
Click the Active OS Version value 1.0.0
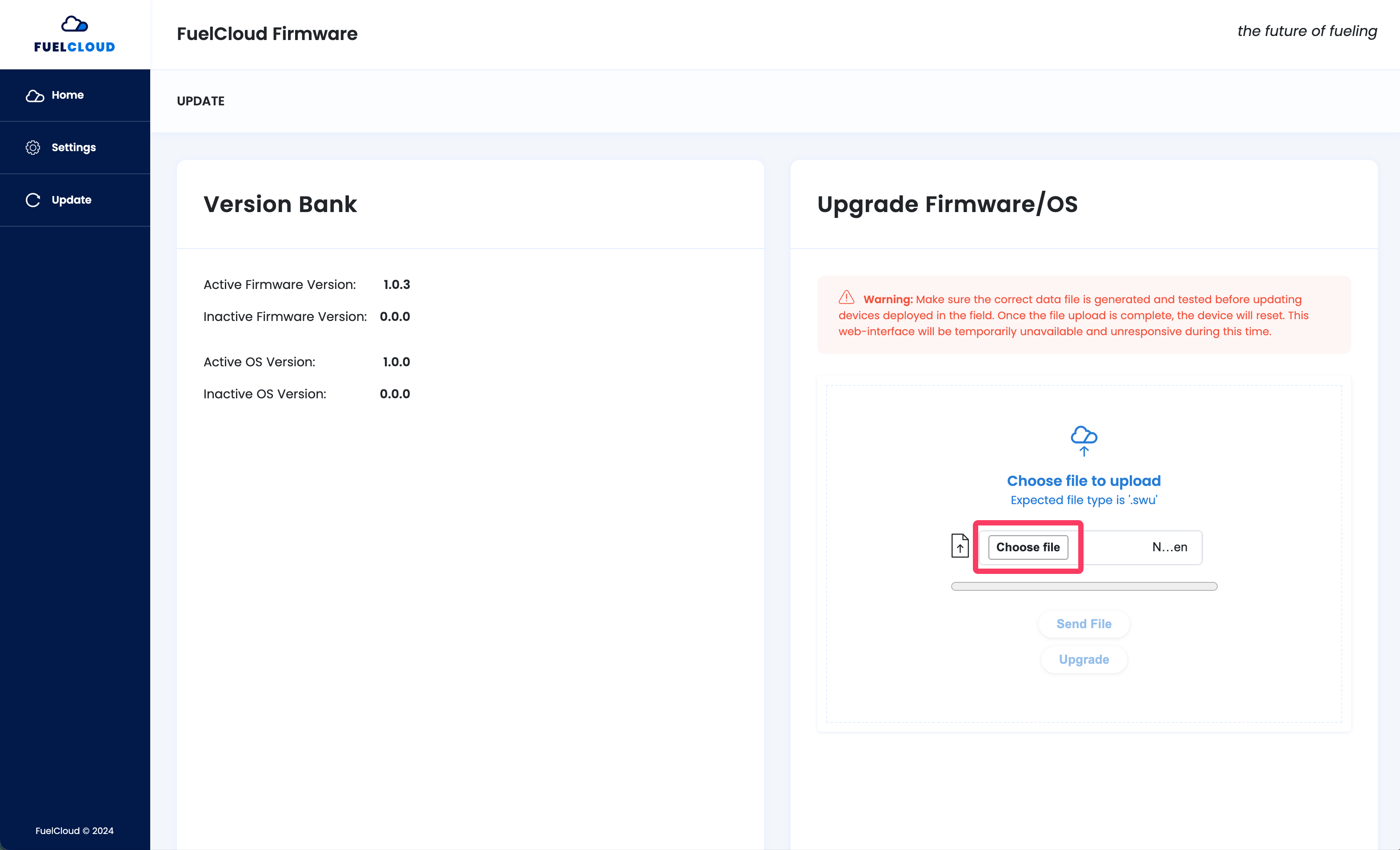tap(396, 362)
